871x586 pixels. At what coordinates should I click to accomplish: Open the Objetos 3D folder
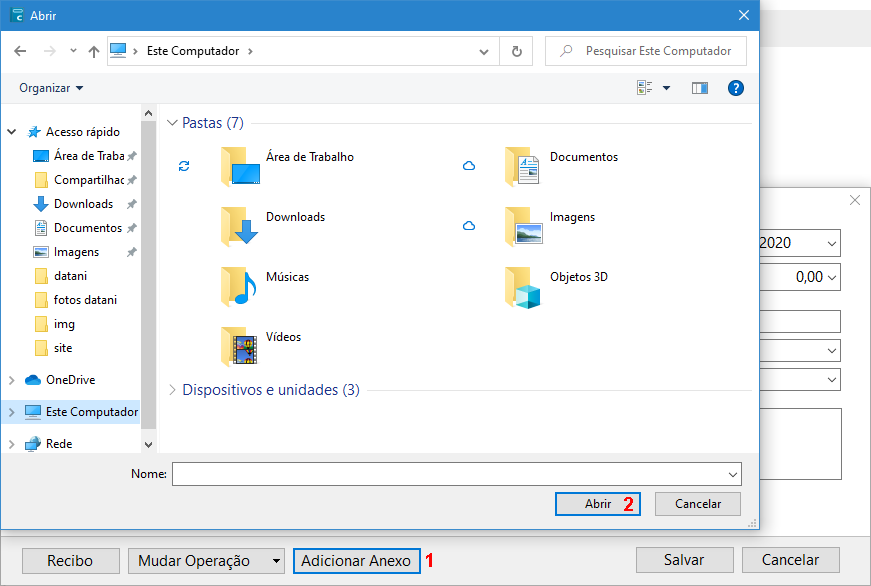(x=523, y=286)
